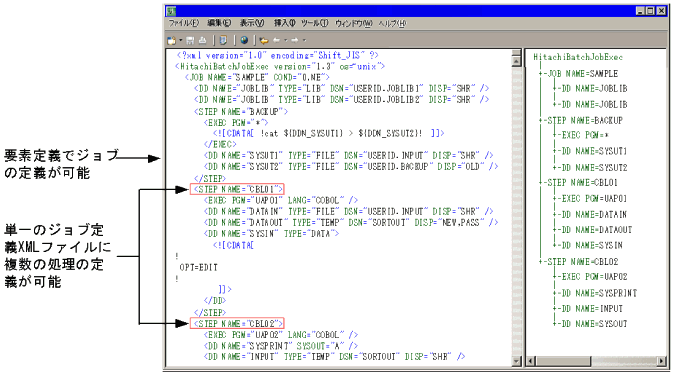
Task: Select STEP NAME=CBL01 tree node
Action: (582, 182)
